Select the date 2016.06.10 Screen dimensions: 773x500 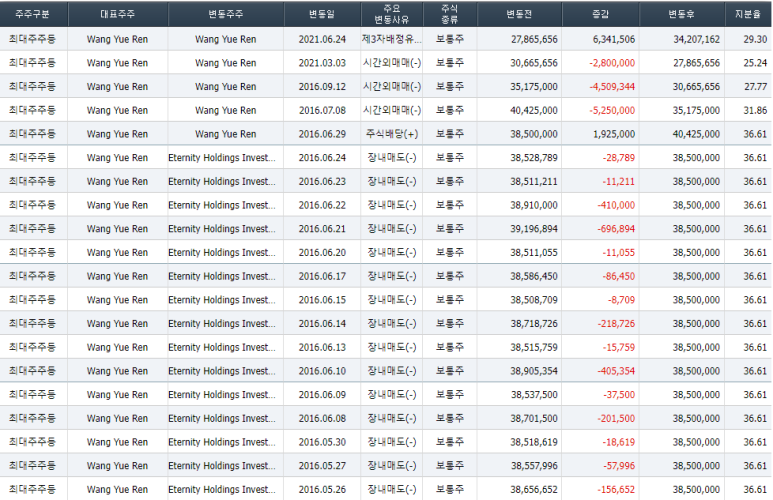(x=322, y=371)
